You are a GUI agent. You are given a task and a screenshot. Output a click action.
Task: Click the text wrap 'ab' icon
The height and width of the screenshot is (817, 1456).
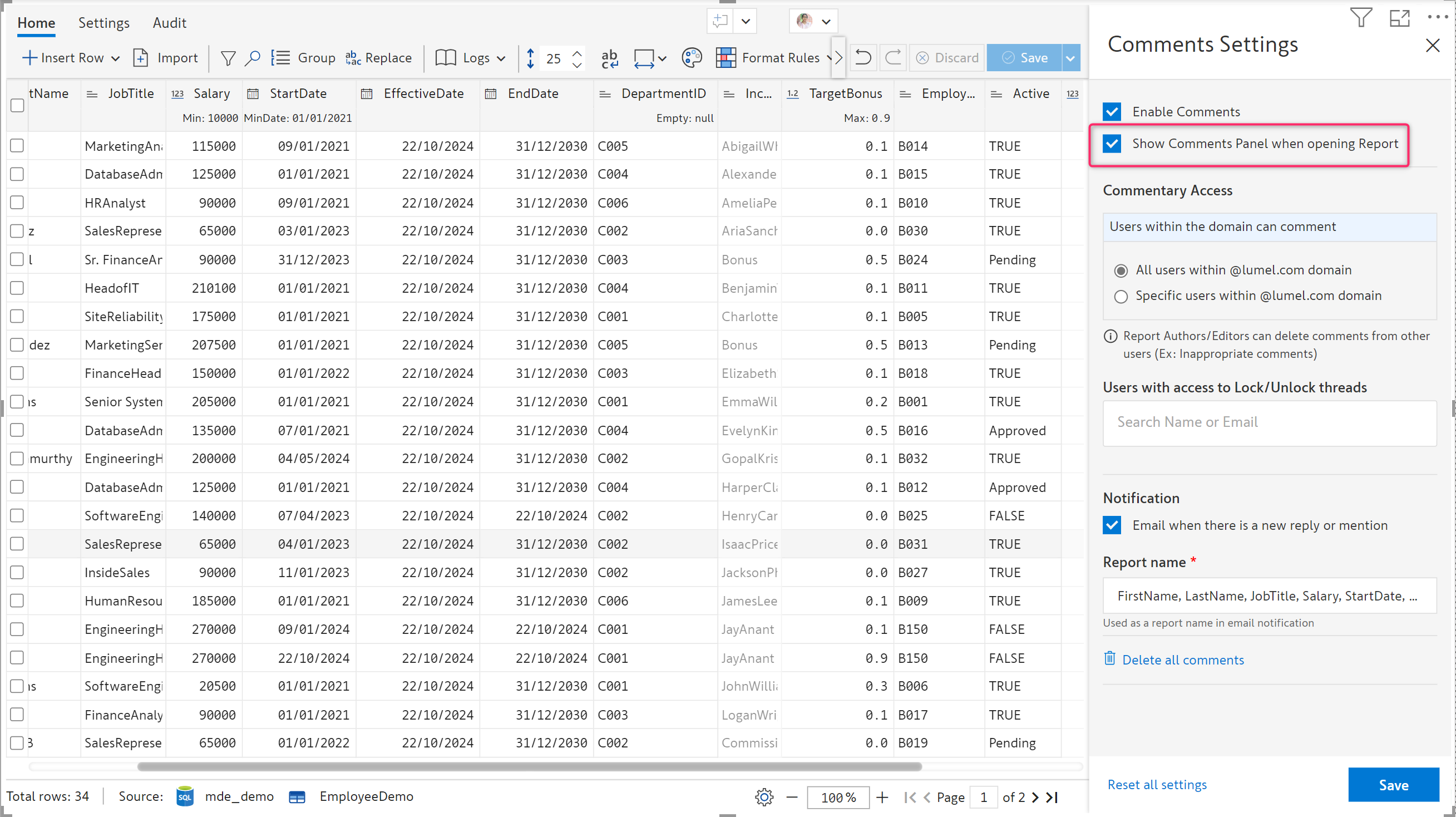coord(609,58)
